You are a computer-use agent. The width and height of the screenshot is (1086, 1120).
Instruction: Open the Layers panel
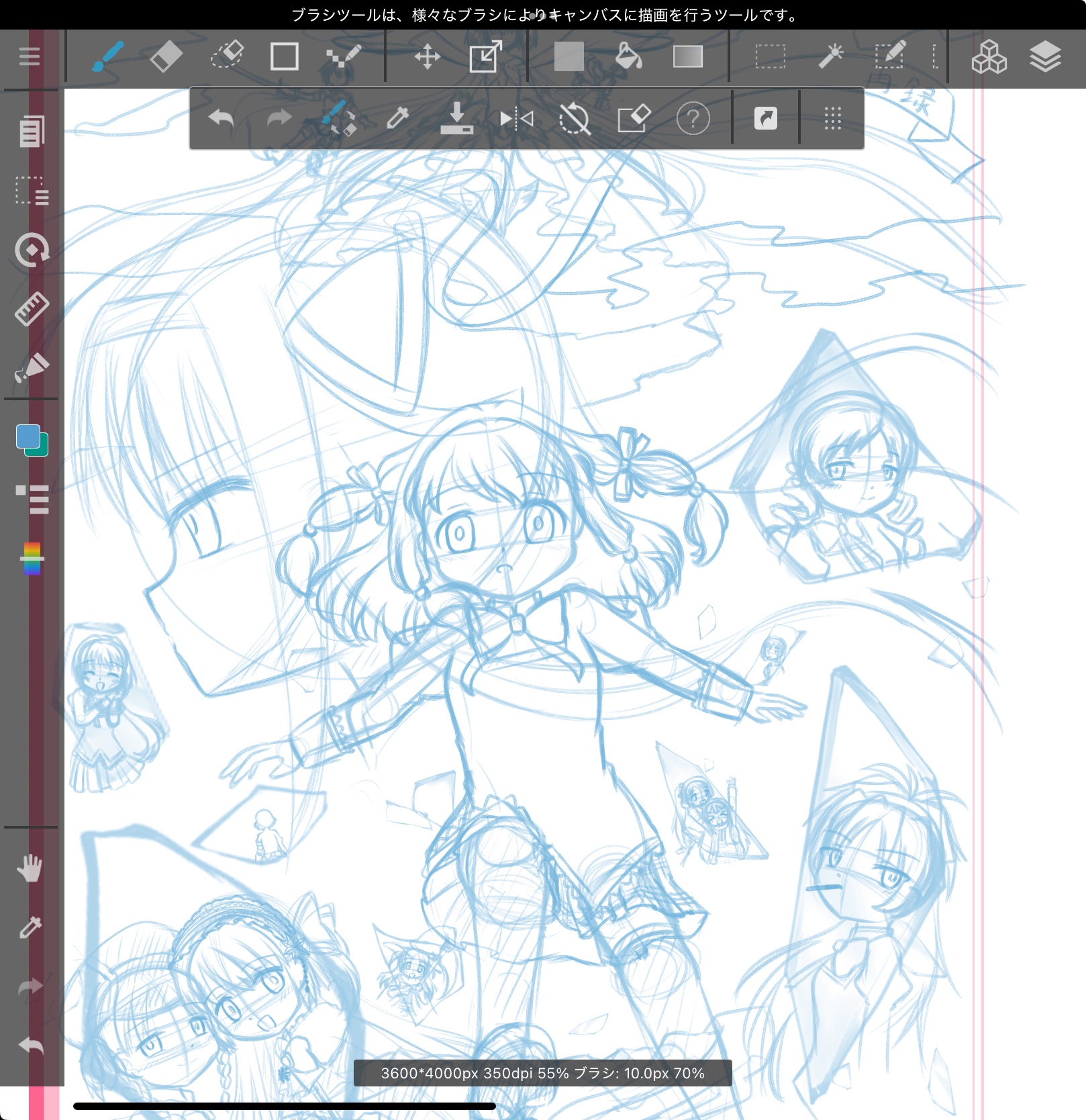[1045, 56]
